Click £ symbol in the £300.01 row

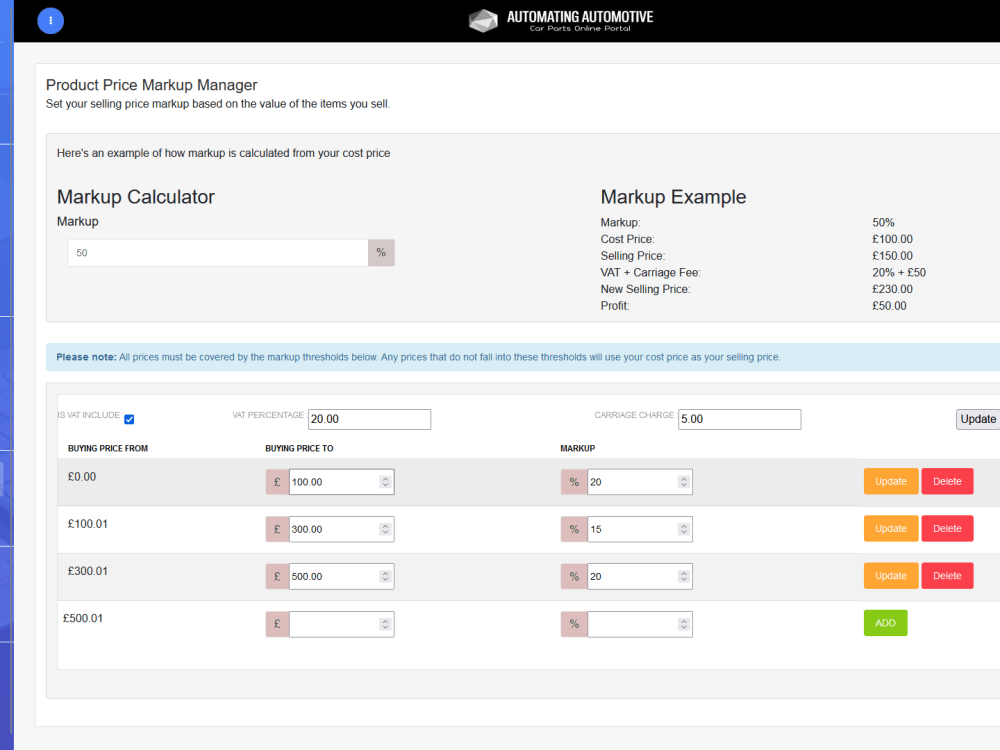[x=277, y=577]
